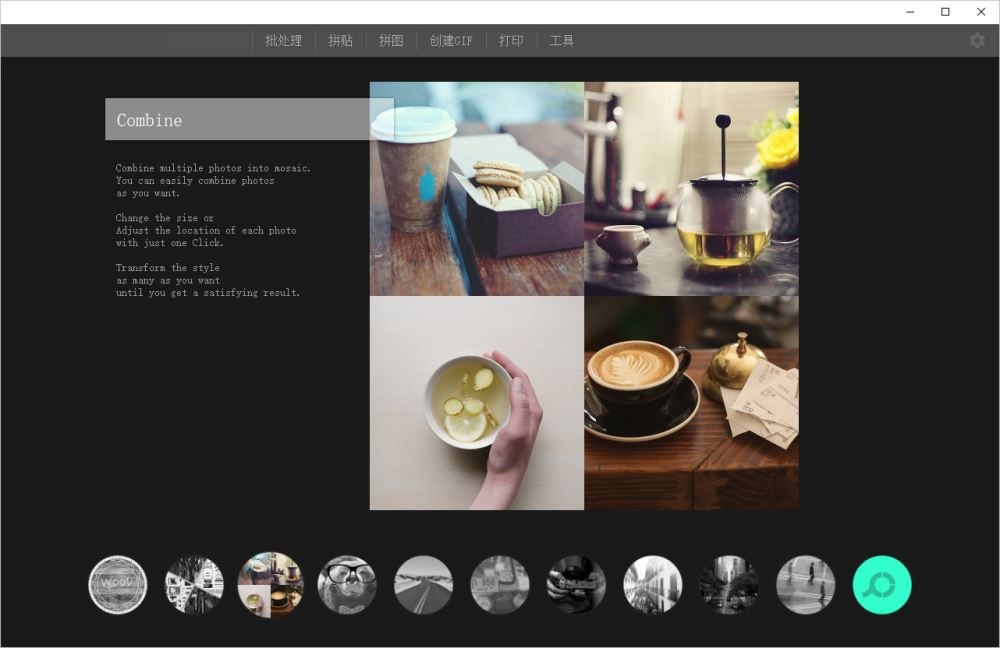This screenshot has height=648, width=1000.
Task: Select the hands holding camera circle thumbnail
Action: pyautogui.click(x=577, y=585)
